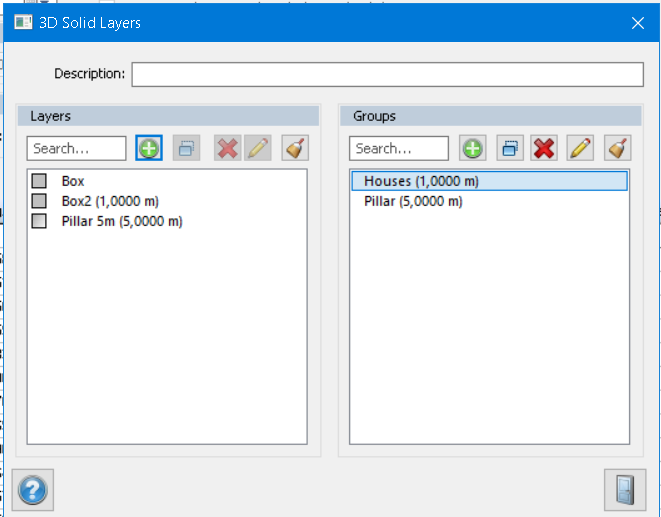661x517 pixels.
Task: Click the broom clean icon in Groups panel
Action: click(x=618, y=149)
